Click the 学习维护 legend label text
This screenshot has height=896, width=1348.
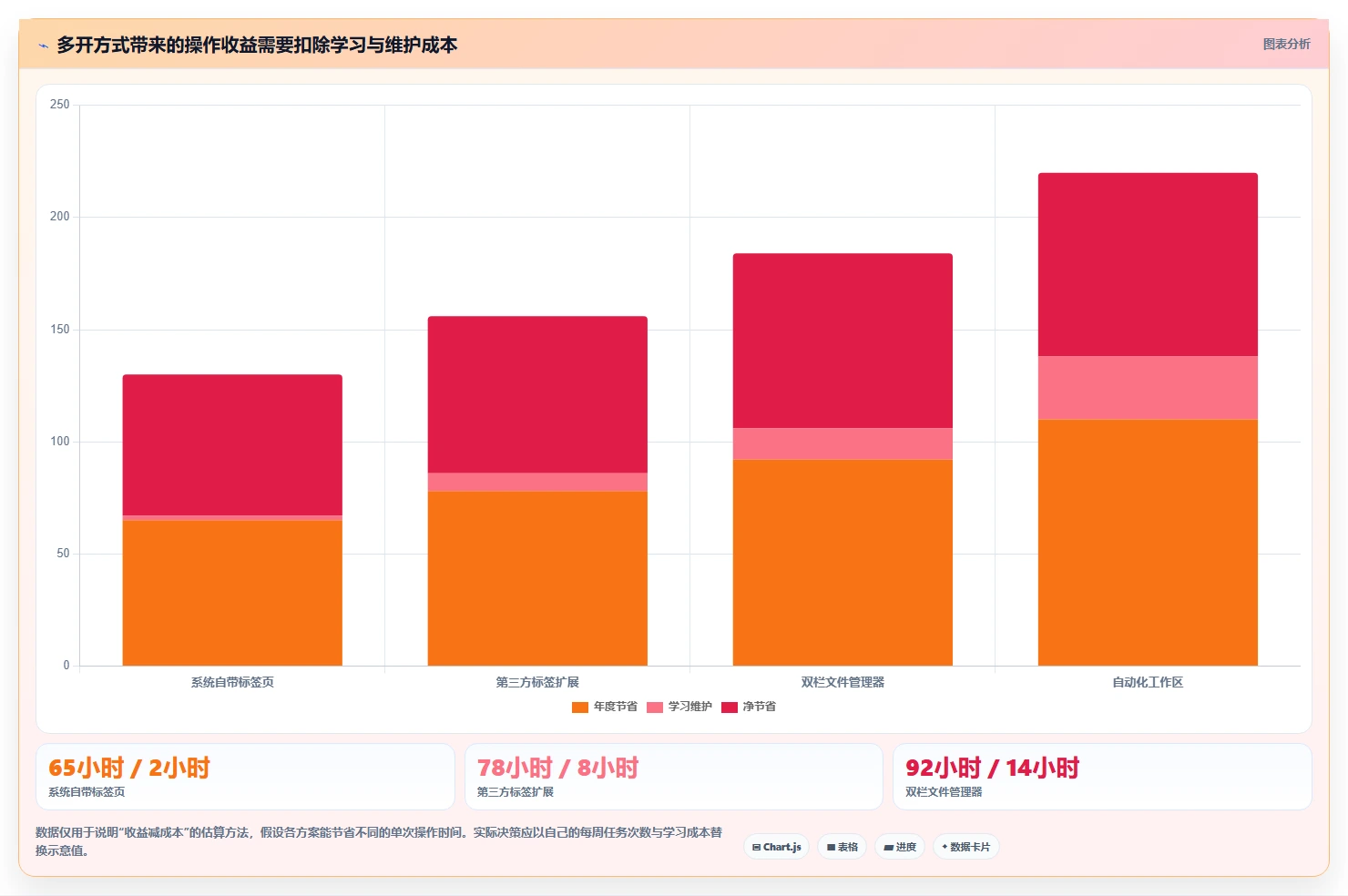pyautogui.click(x=690, y=707)
